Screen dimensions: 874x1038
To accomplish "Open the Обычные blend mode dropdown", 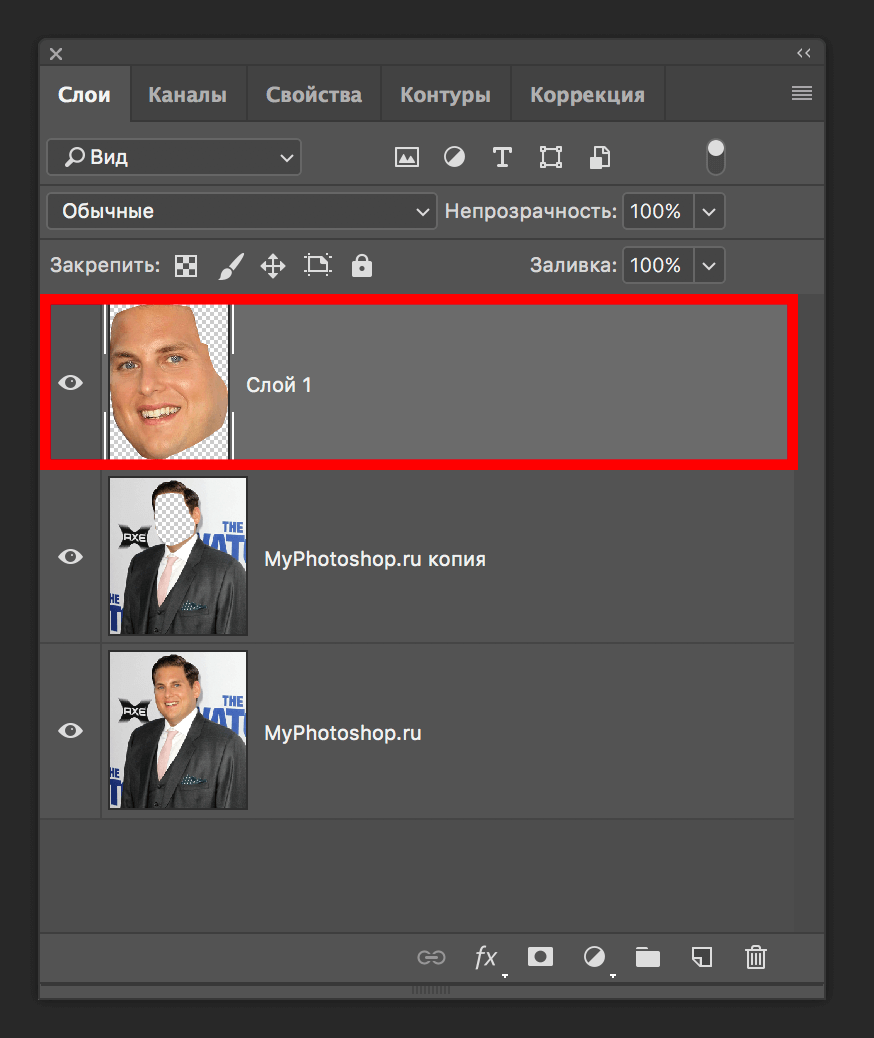I will click(242, 211).
